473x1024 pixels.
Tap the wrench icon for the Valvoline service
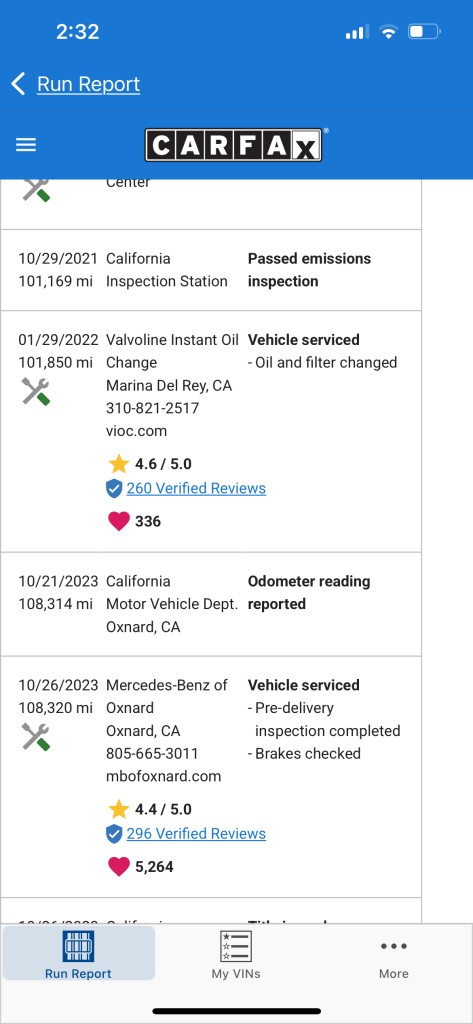pyautogui.click(x=36, y=392)
